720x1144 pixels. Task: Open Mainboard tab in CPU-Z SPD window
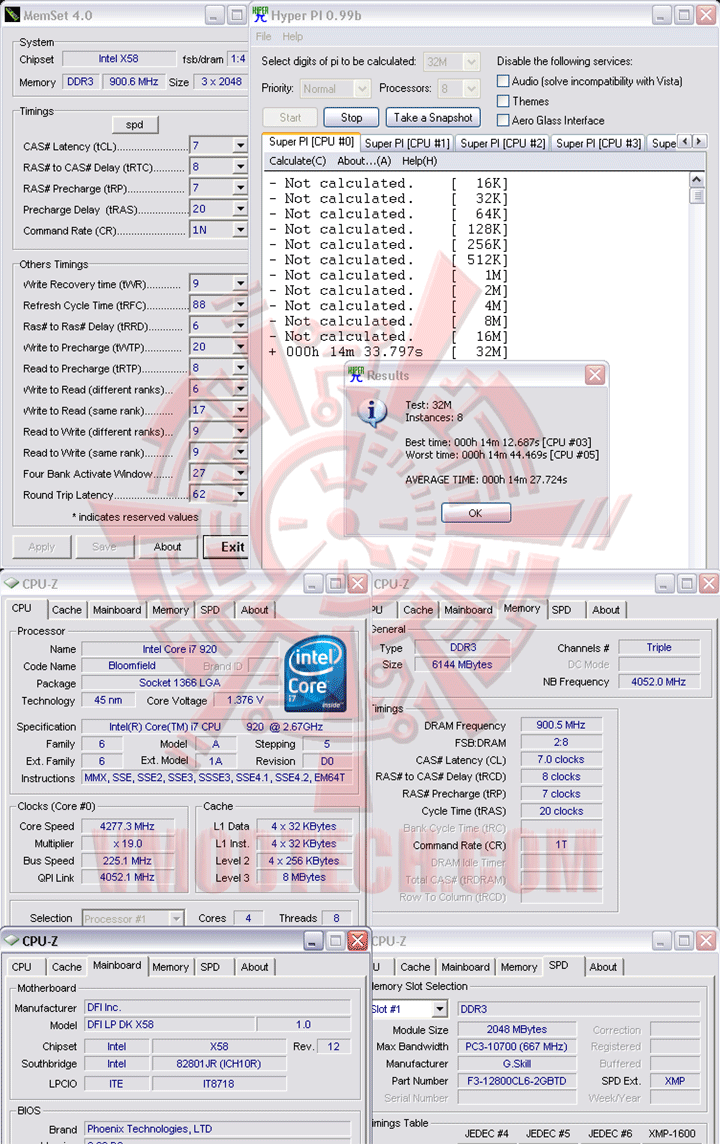[465, 967]
